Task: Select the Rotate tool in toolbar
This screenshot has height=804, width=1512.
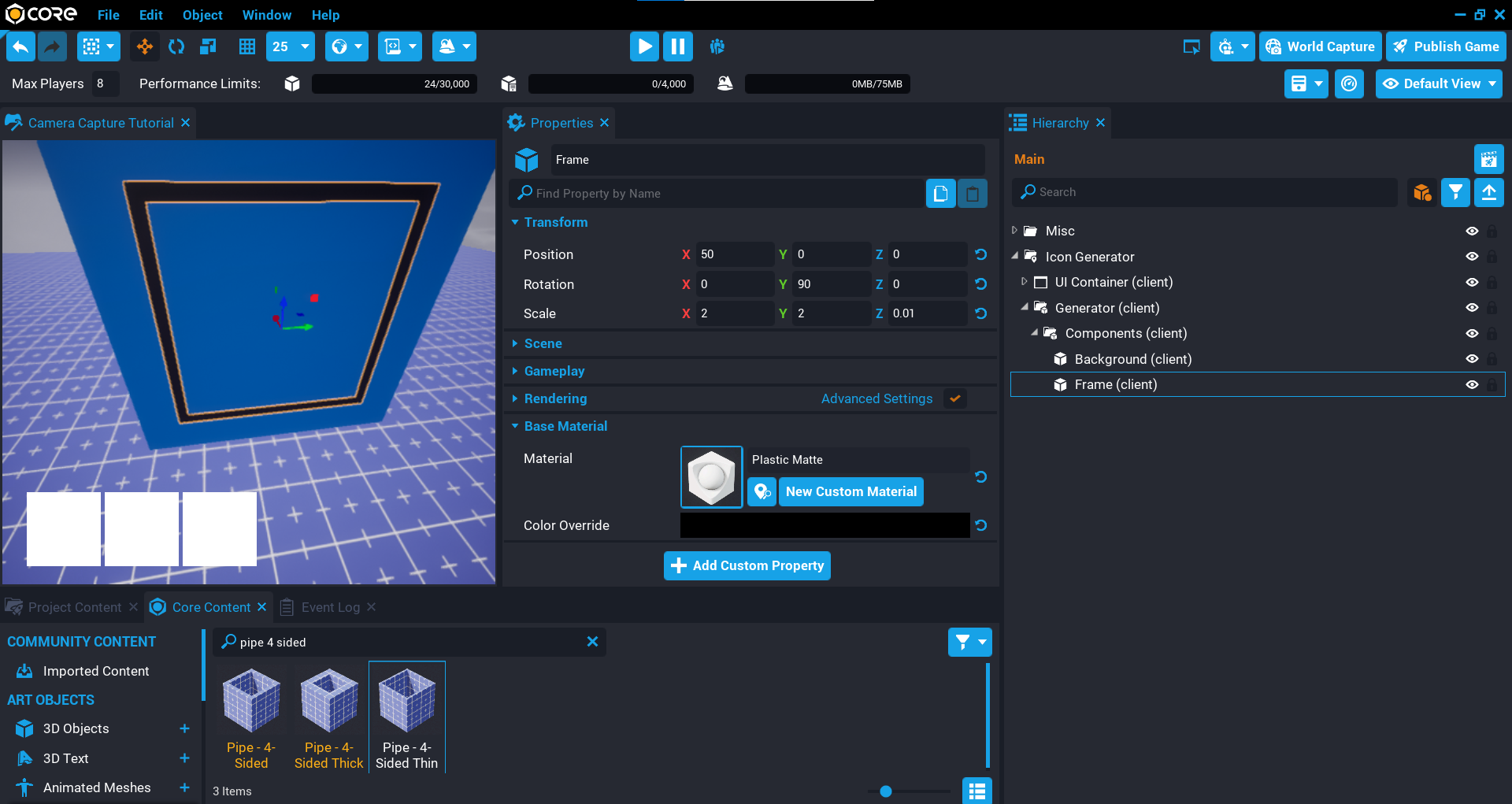Action: tap(176, 46)
